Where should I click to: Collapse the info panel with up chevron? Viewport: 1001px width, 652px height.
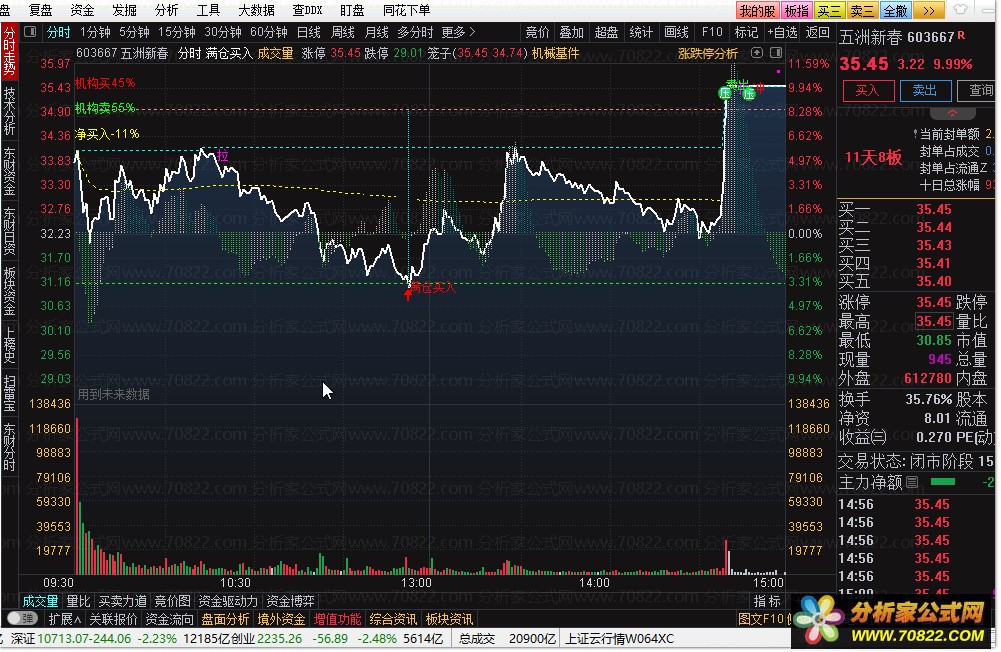pyautogui.click(x=952, y=113)
